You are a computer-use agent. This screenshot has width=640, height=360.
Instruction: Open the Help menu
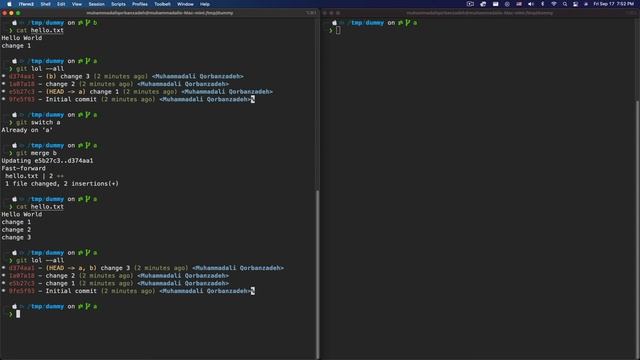tap(204, 4)
